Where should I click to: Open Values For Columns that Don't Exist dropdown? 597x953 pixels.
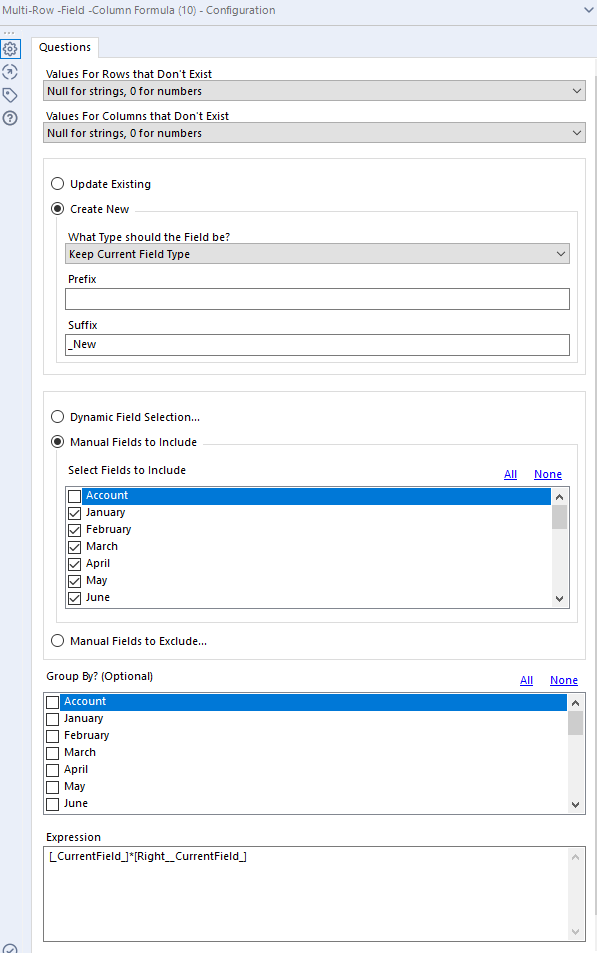point(314,133)
